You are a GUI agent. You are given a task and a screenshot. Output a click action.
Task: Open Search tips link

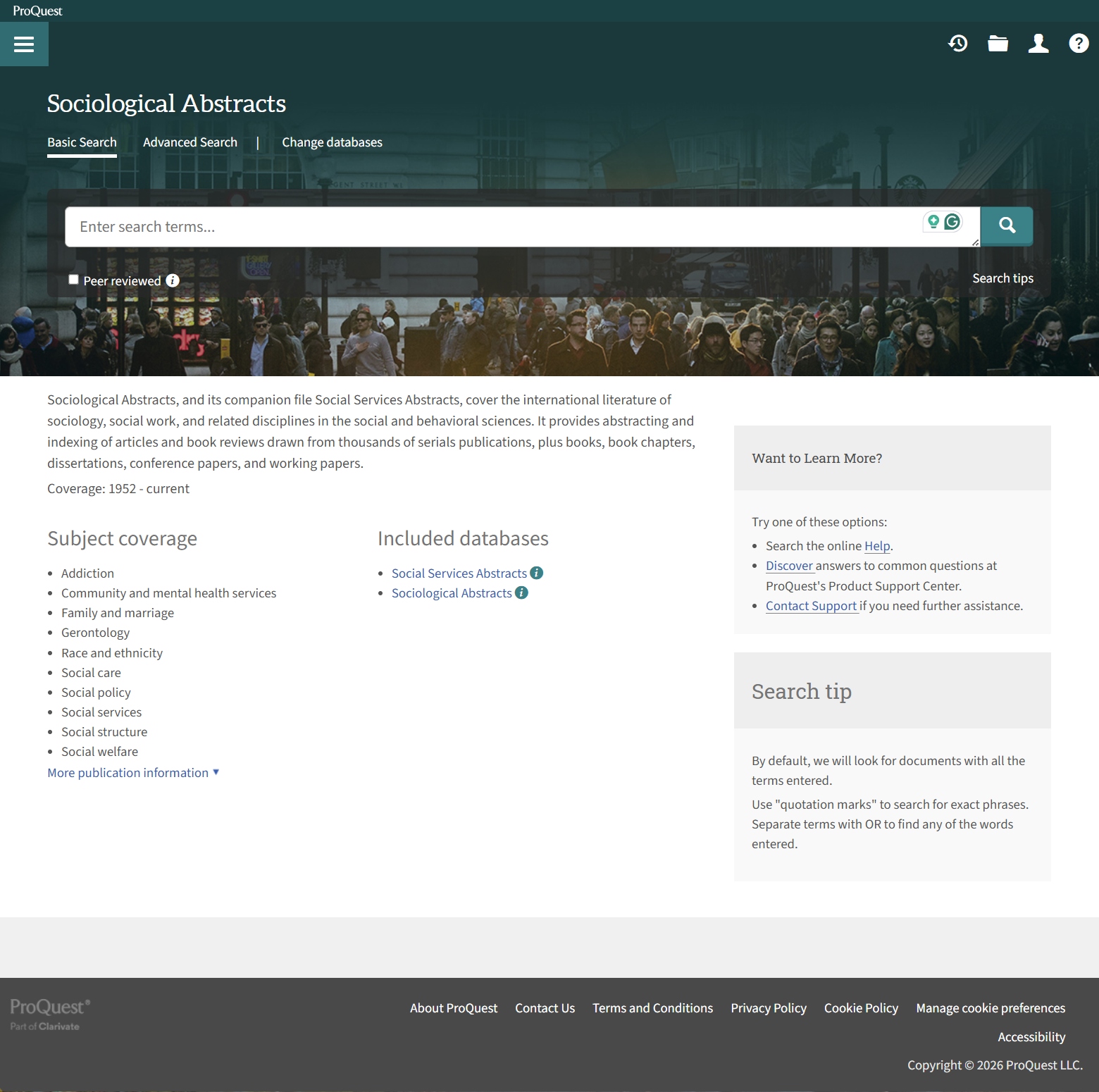pos(1002,278)
